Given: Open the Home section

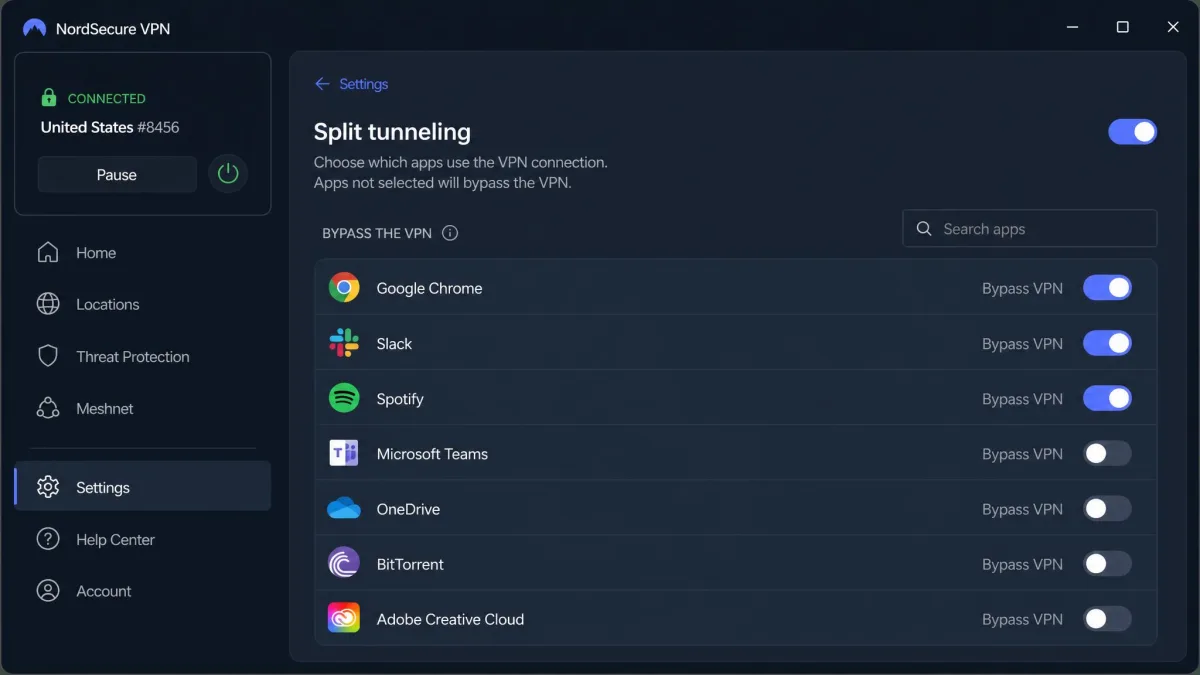Looking at the screenshot, I should tap(143, 253).
